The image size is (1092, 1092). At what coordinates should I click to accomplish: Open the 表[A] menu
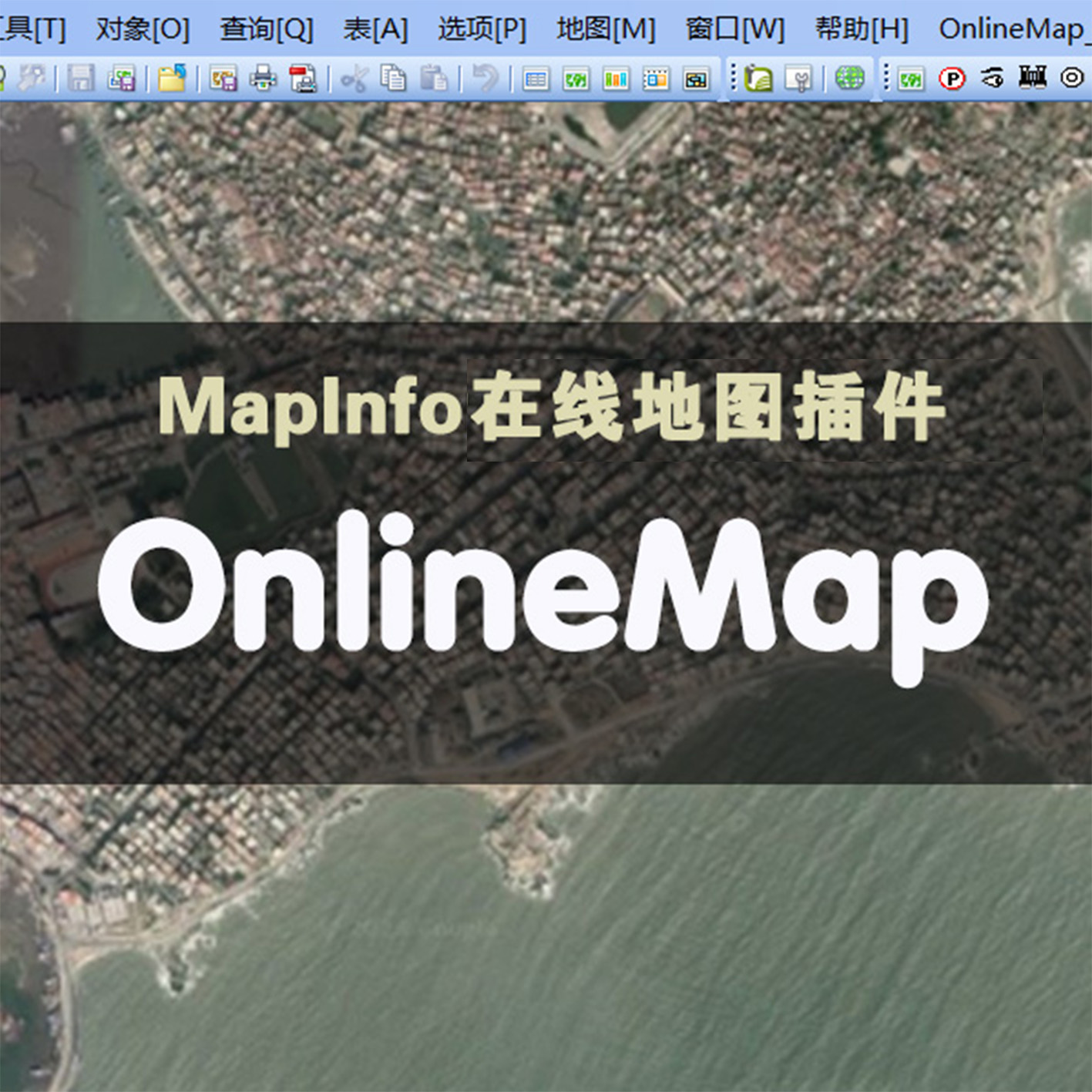pyautogui.click(x=375, y=30)
